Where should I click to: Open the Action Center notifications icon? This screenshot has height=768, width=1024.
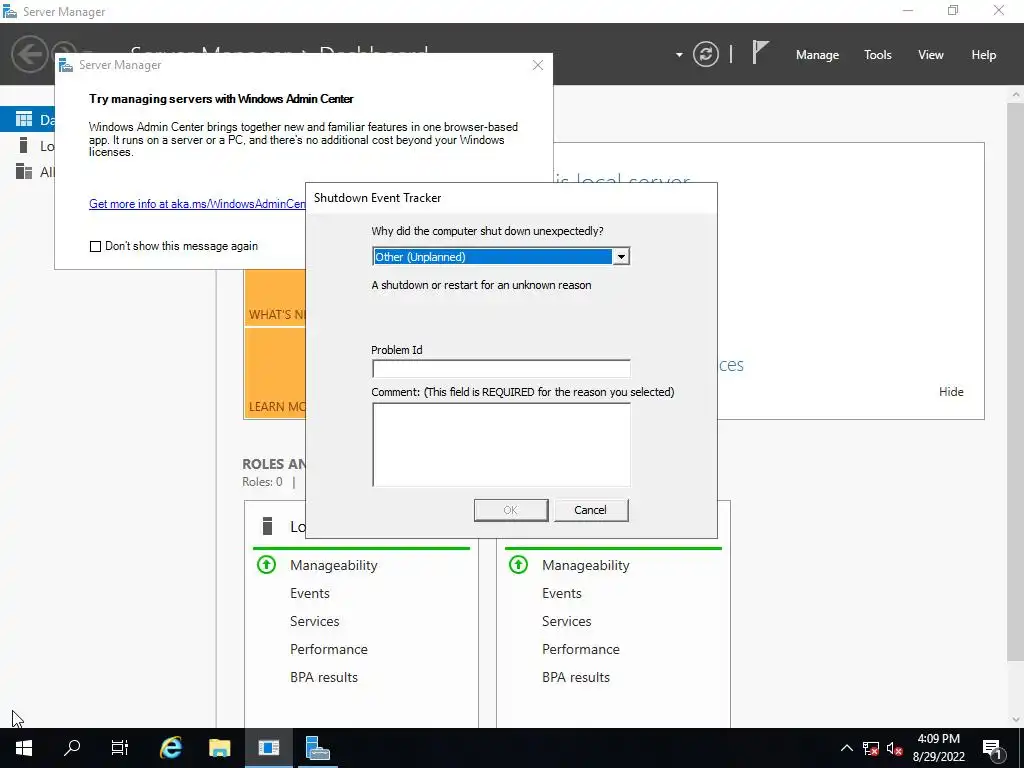point(991,748)
